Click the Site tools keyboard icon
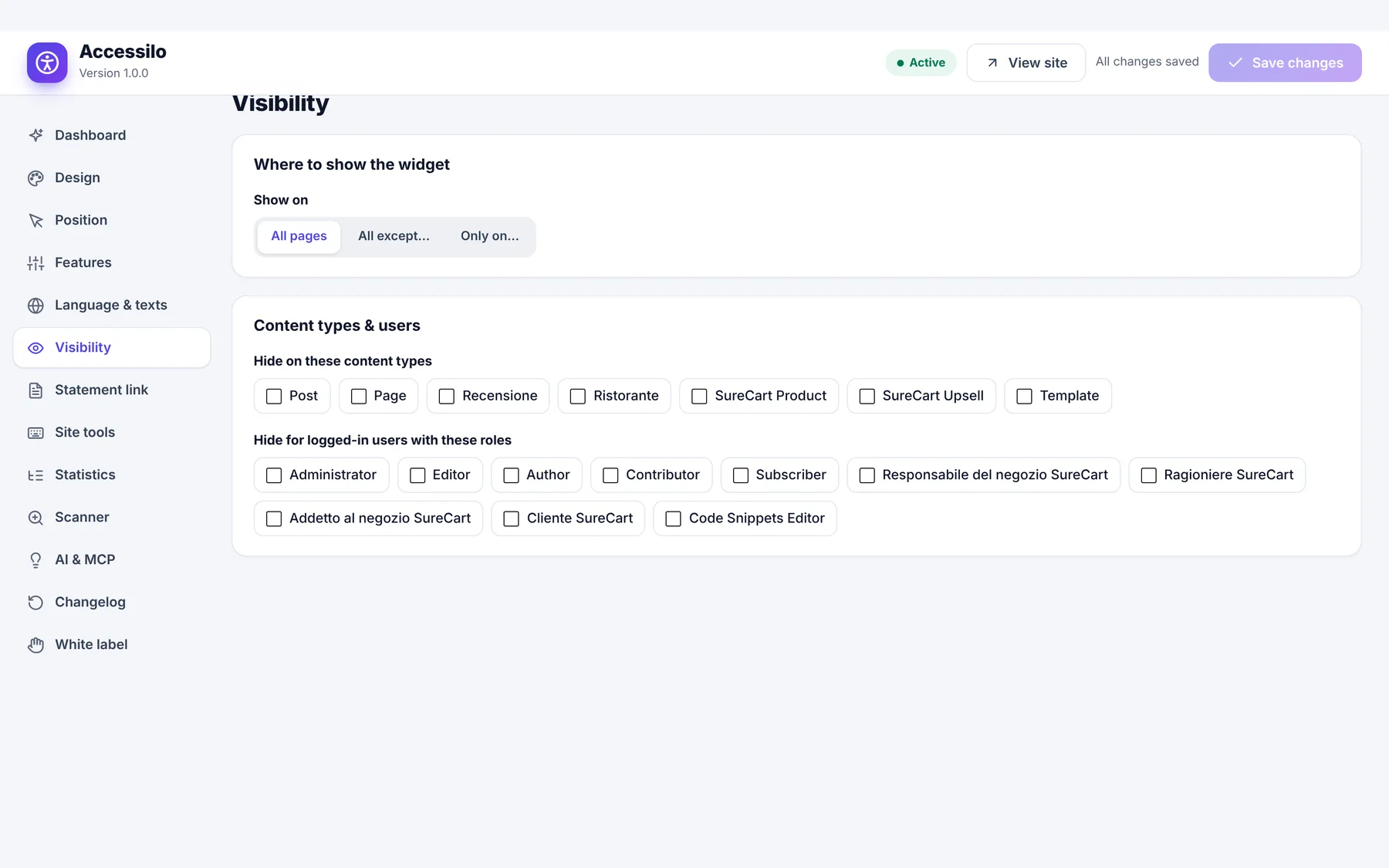This screenshot has width=1389, height=868. pyautogui.click(x=35, y=433)
